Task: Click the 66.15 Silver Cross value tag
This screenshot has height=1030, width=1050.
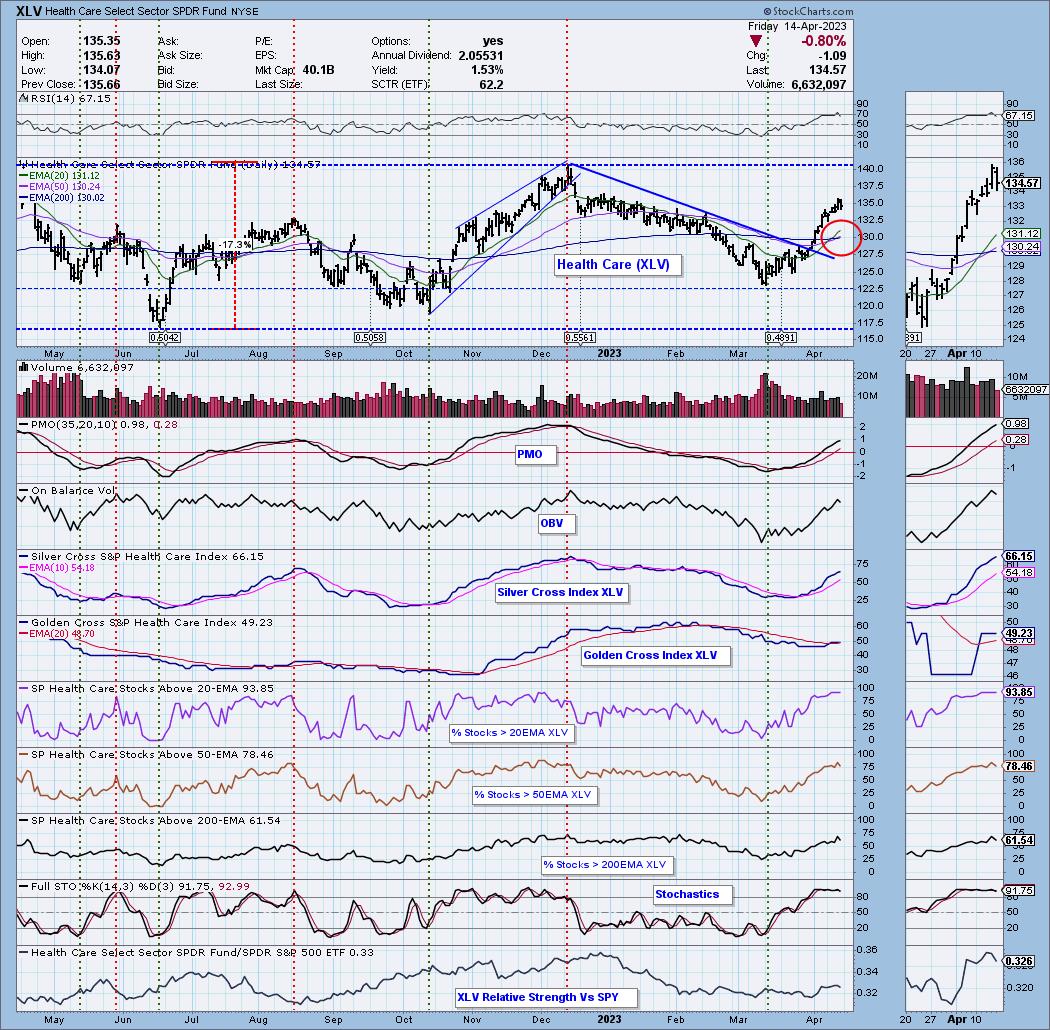Action: click(x=1019, y=557)
